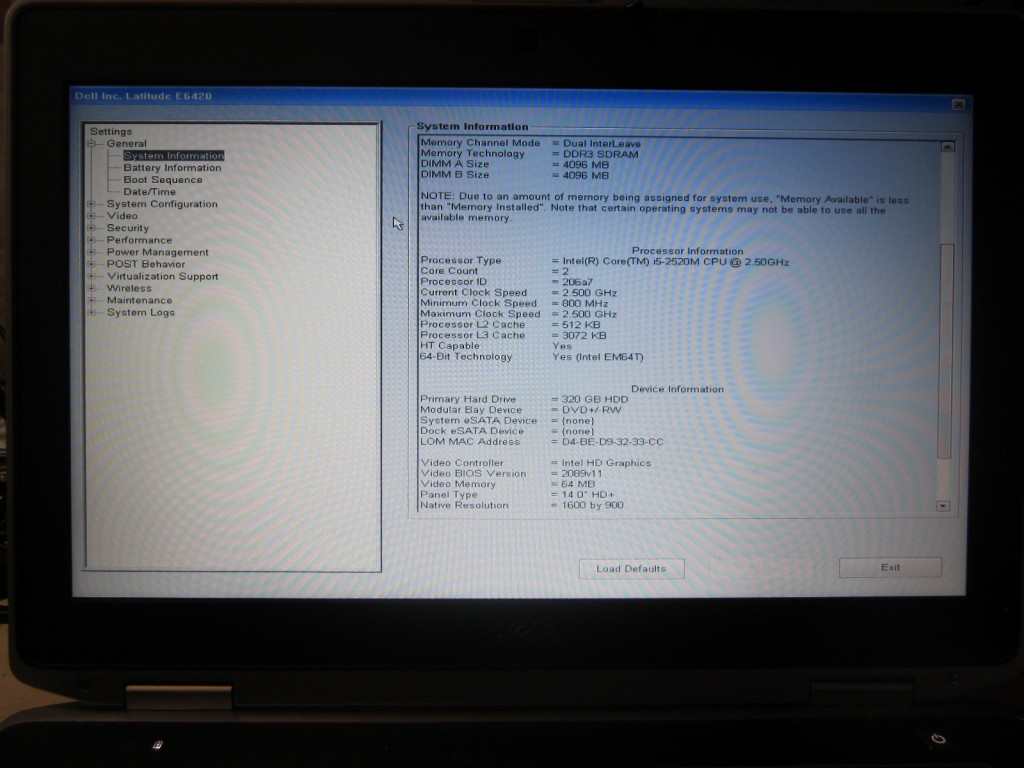
Task: Click the Processor L3 Cache 3072 KB value
Action: click(584, 336)
